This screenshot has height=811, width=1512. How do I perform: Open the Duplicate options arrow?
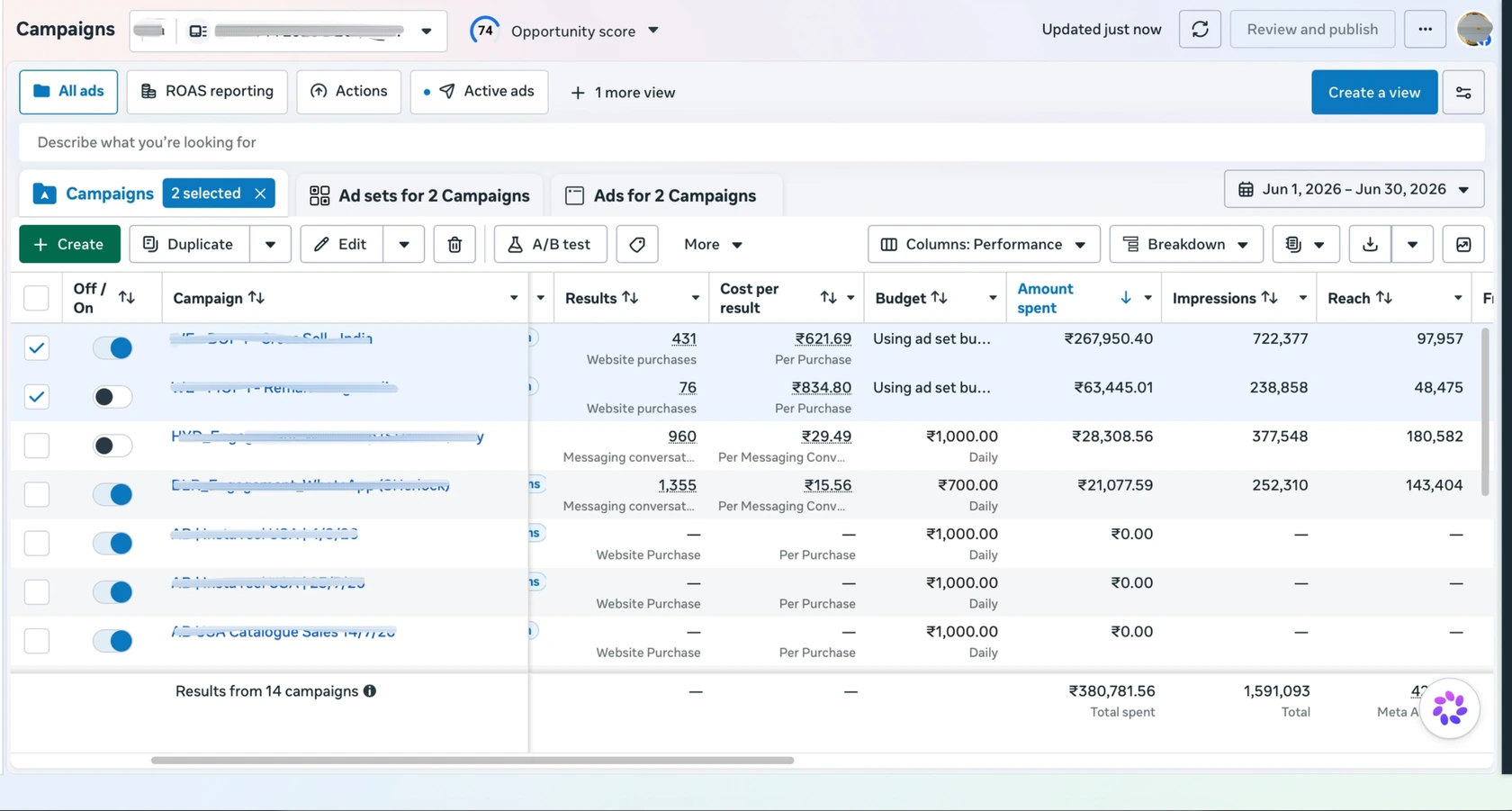coord(270,245)
